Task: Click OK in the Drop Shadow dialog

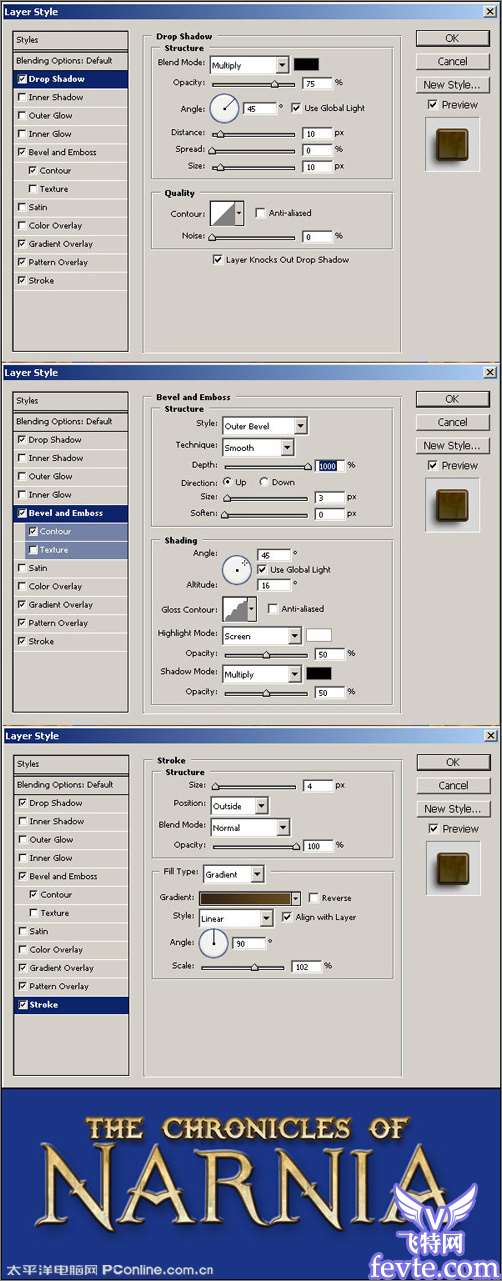Action: (x=452, y=38)
